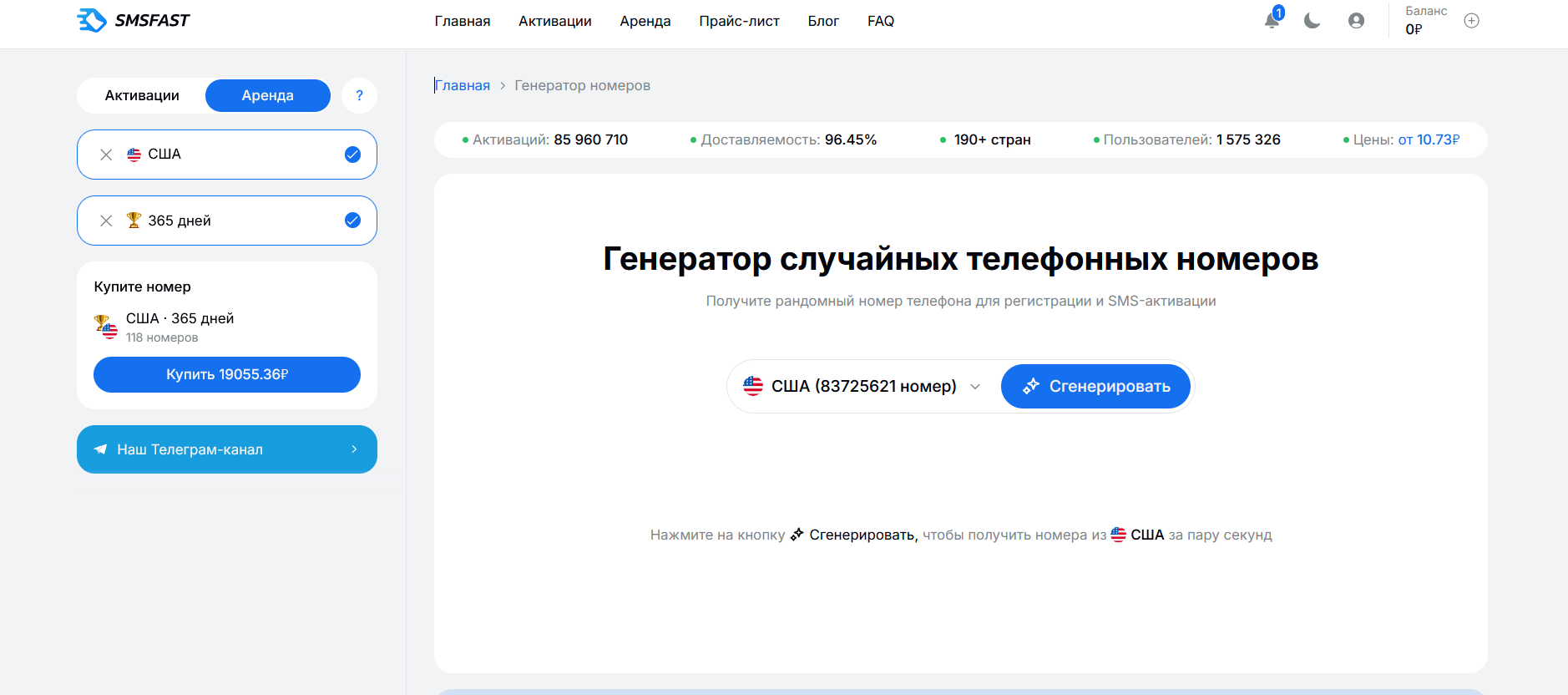
Task: Click the Сгенерировать button
Action: [1095, 386]
